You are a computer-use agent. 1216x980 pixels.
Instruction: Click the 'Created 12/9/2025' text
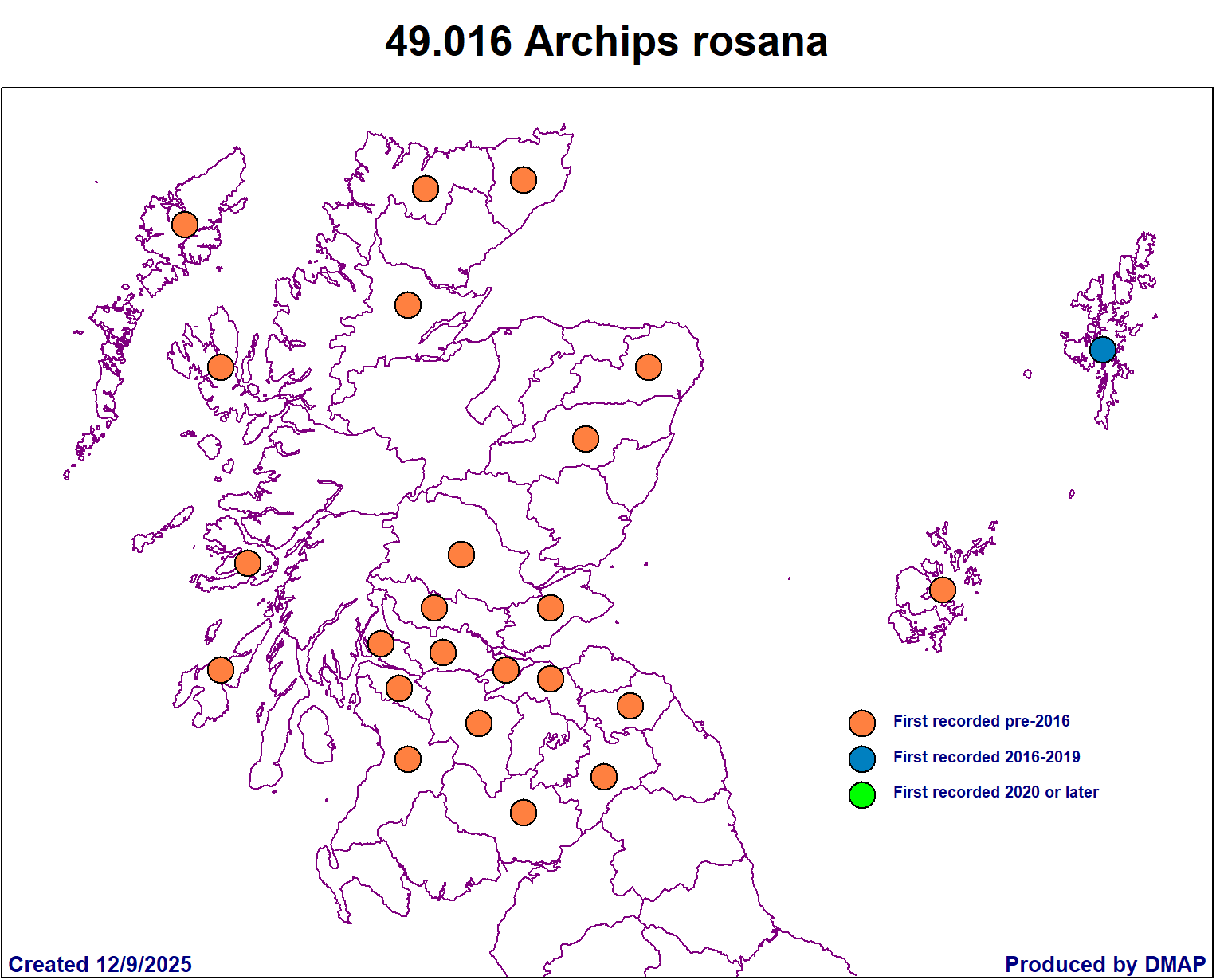[100, 964]
